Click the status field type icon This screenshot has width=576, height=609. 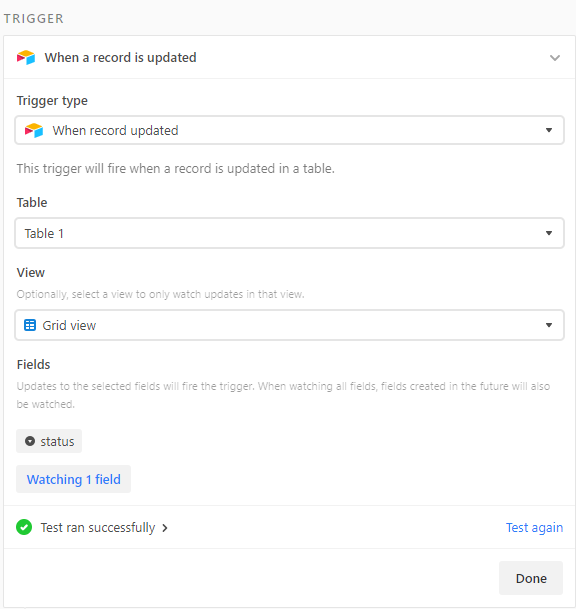pos(30,441)
